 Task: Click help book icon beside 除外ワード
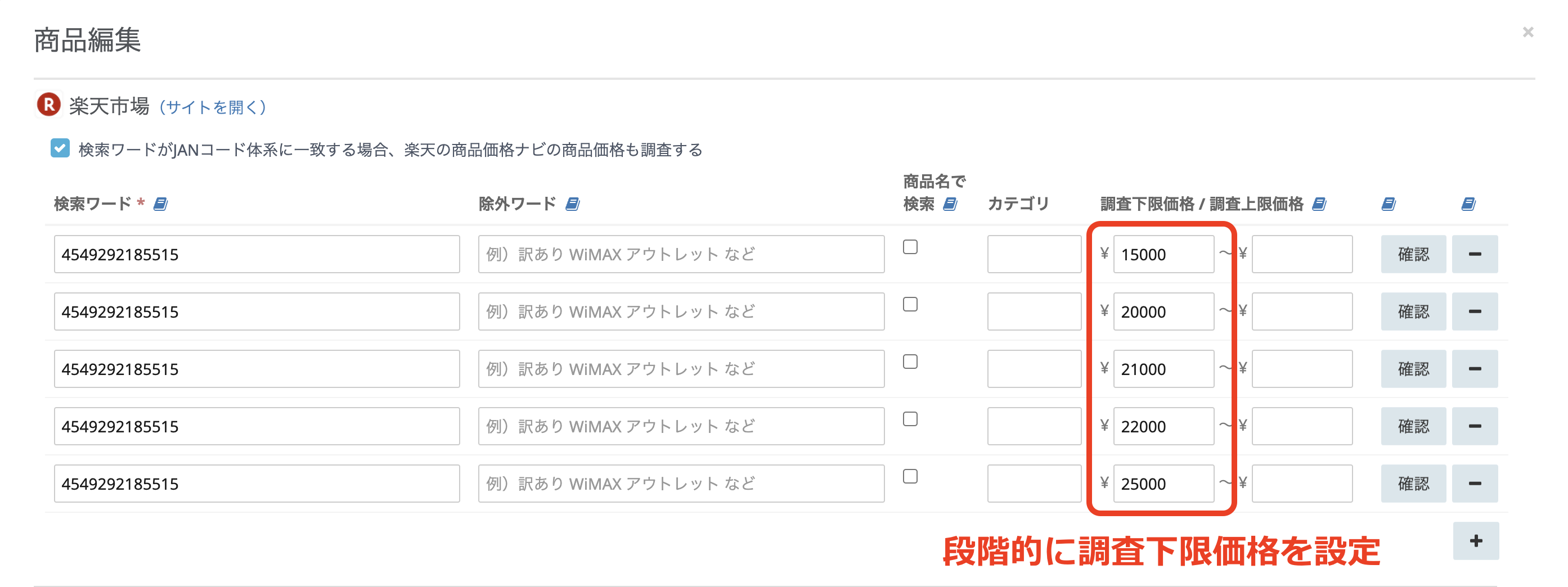(x=573, y=205)
